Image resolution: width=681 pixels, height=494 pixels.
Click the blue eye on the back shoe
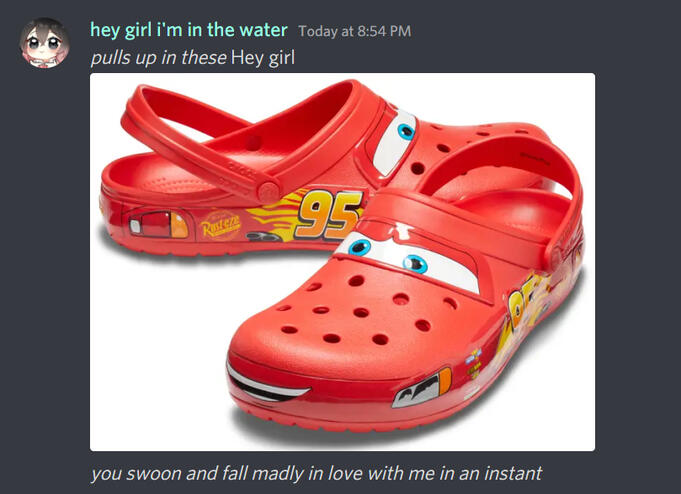click(406, 131)
